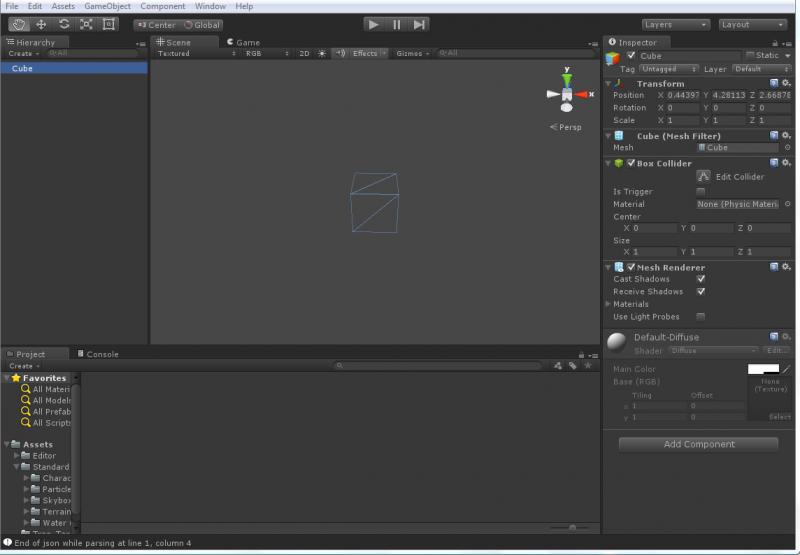Toggle scene lighting sun icon
The height and width of the screenshot is (555, 800).
(x=322, y=54)
